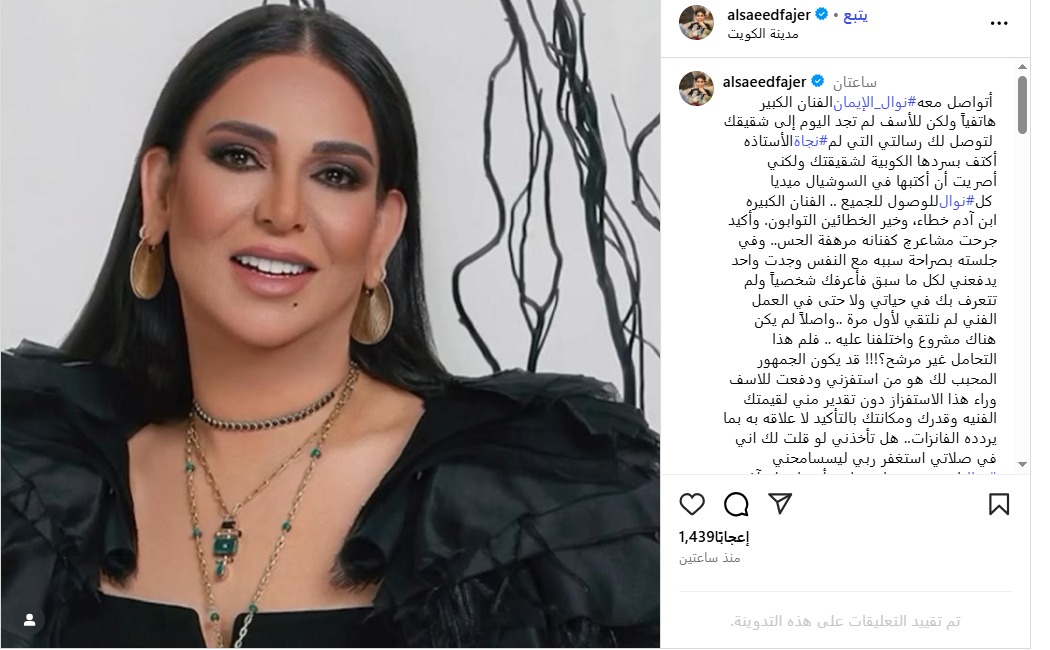
Task: Click caption scrollbar down arrow
Action: (x=1022, y=464)
